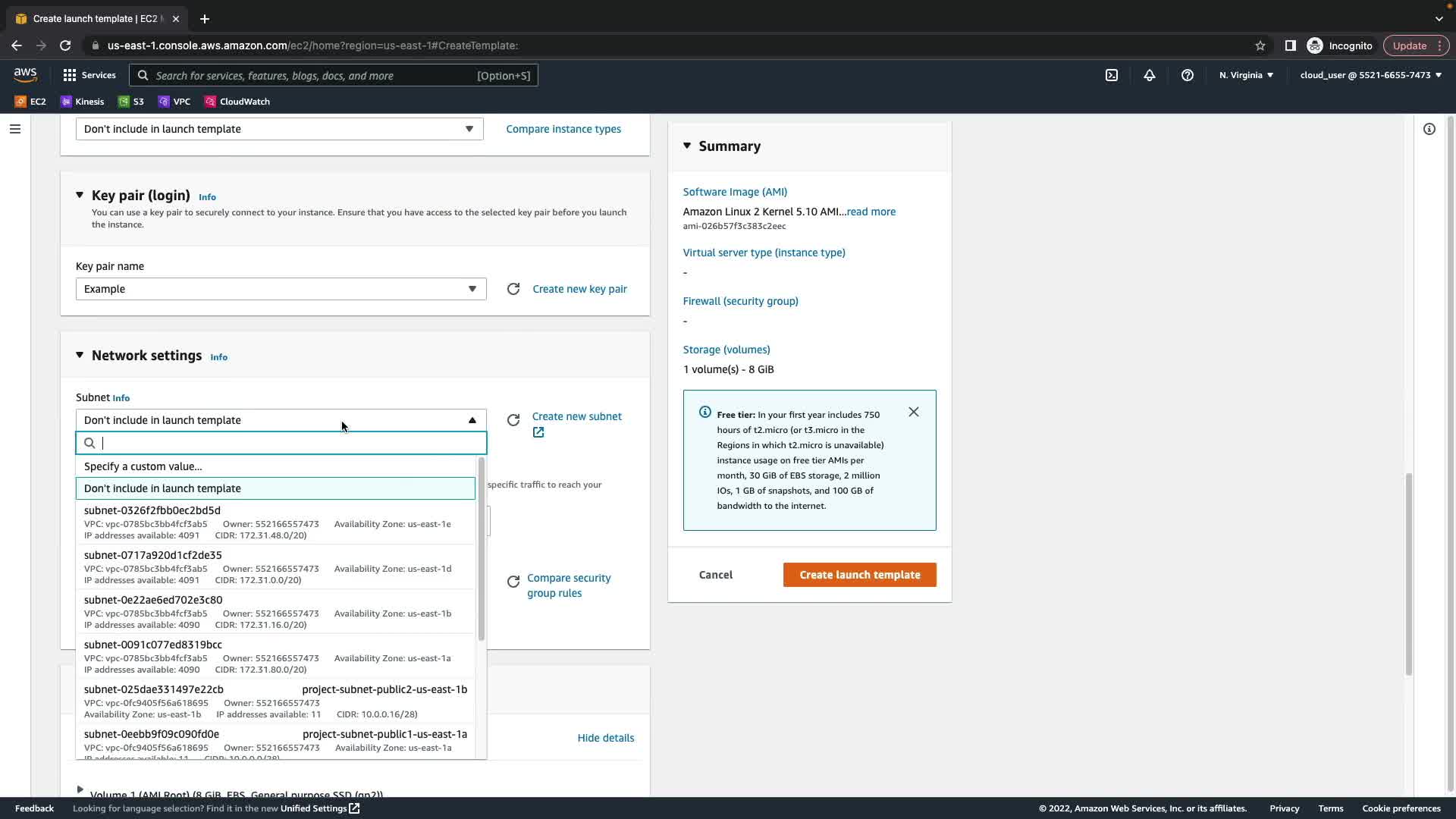
Task: Refresh the key pair list
Action: click(x=513, y=289)
